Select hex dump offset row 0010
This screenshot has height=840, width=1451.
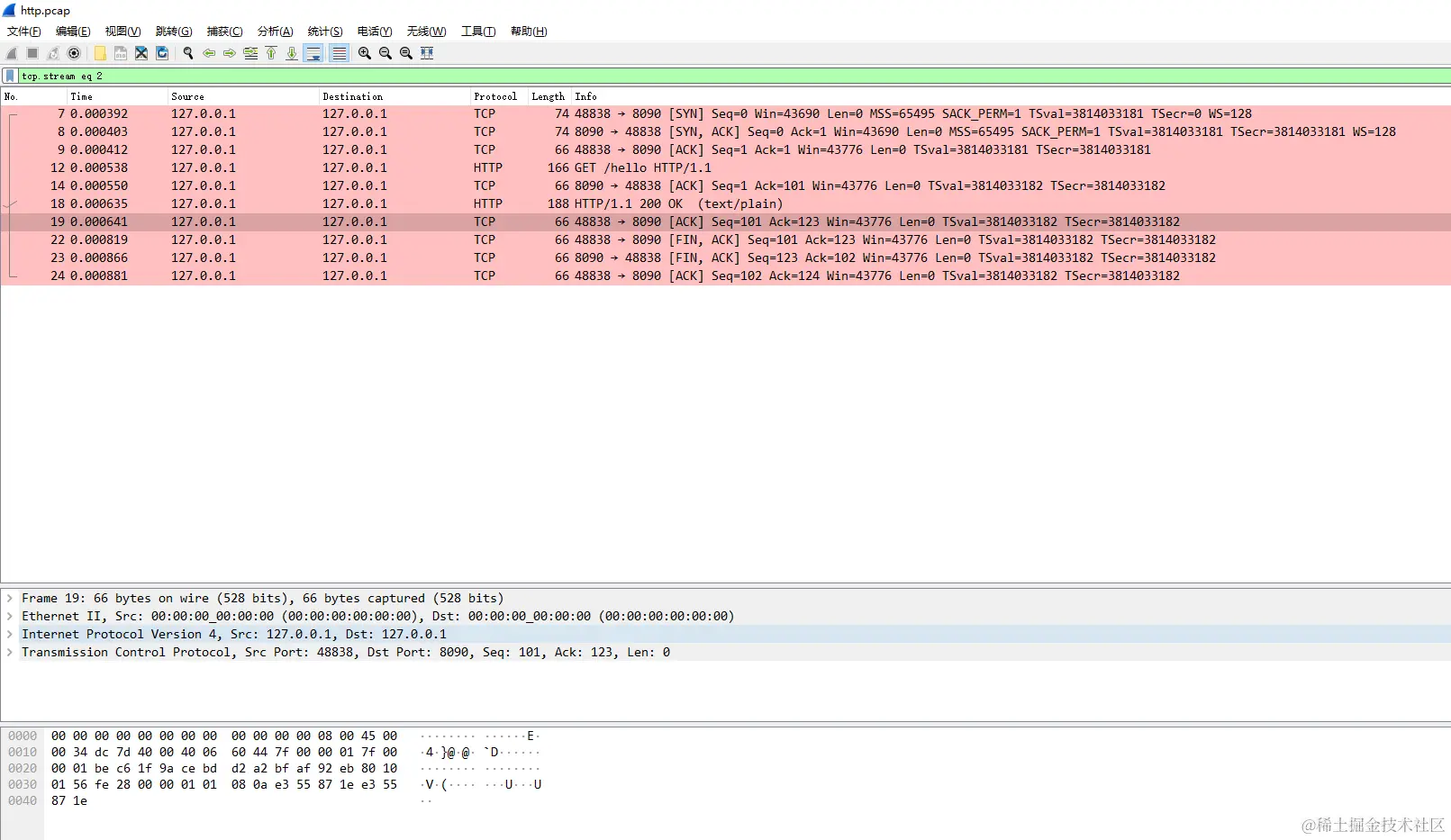[x=23, y=753]
